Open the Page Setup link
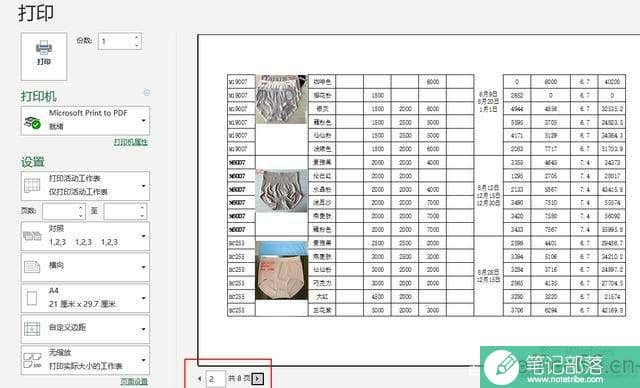640x388 pixels. [134, 381]
